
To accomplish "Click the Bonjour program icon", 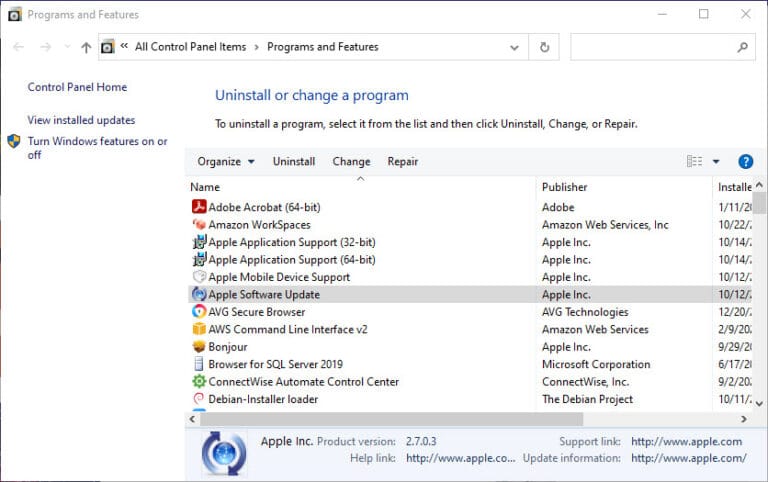I will (199, 346).
